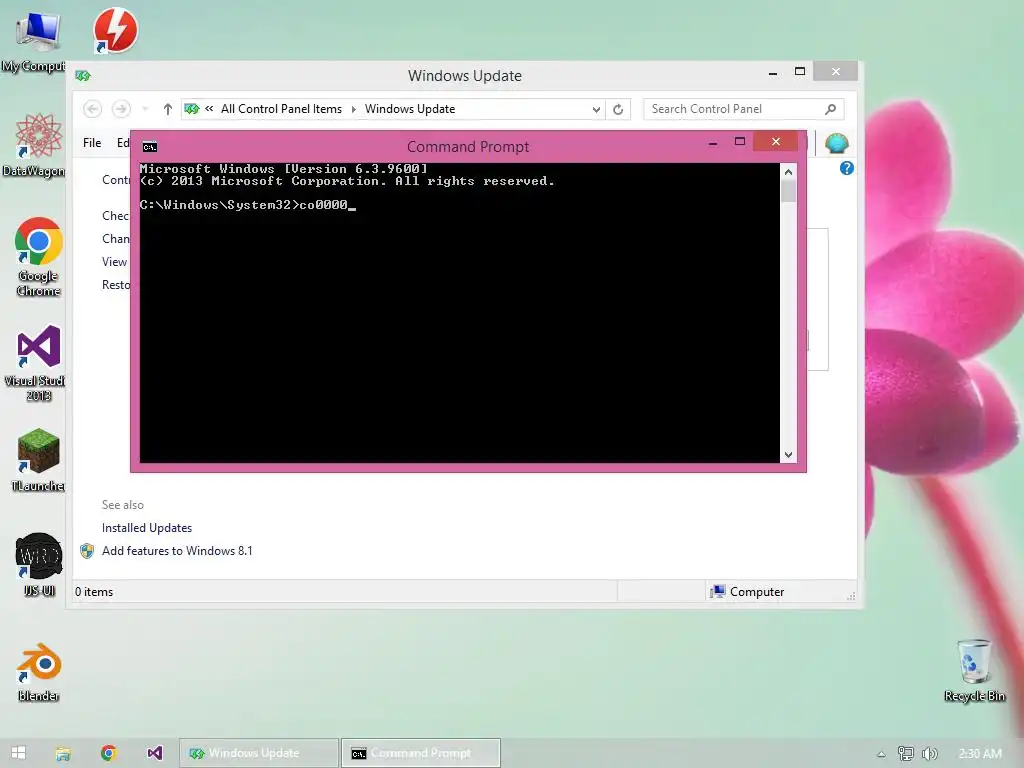Open Command Prompt system menu icon

(x=150, y=147)
